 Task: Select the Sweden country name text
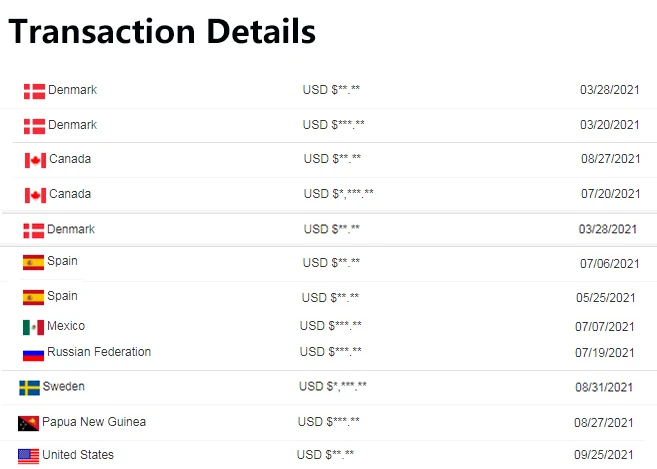pos(64,387)
